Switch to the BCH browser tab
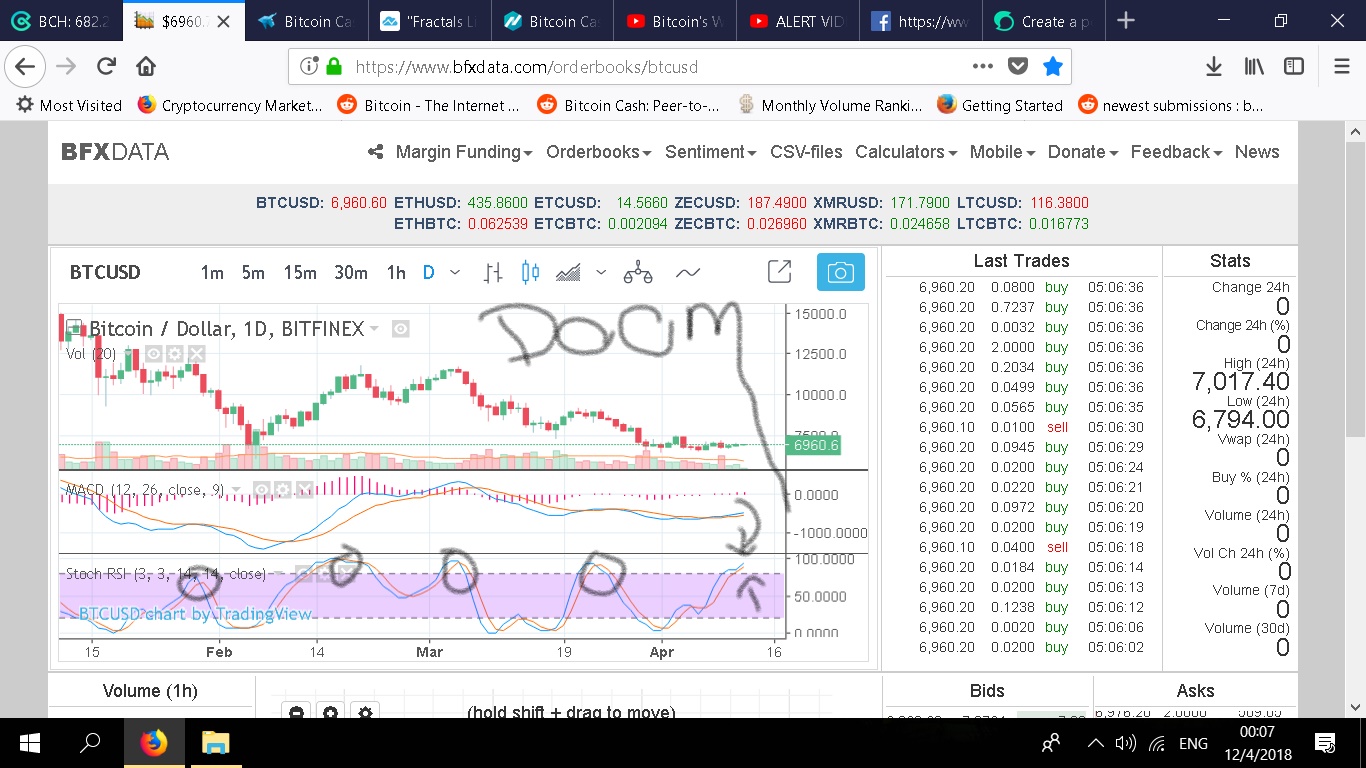1366x768 pixels. pos(61,21)
